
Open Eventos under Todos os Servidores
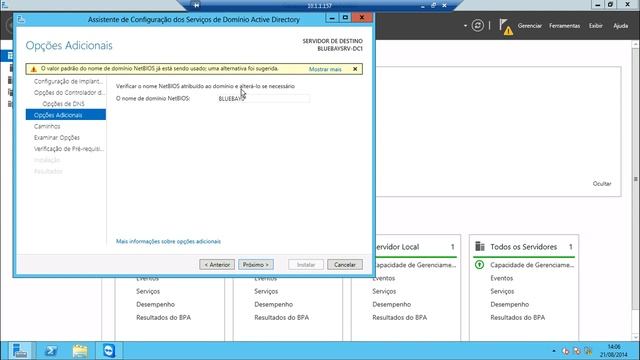(x=501, y=278)
